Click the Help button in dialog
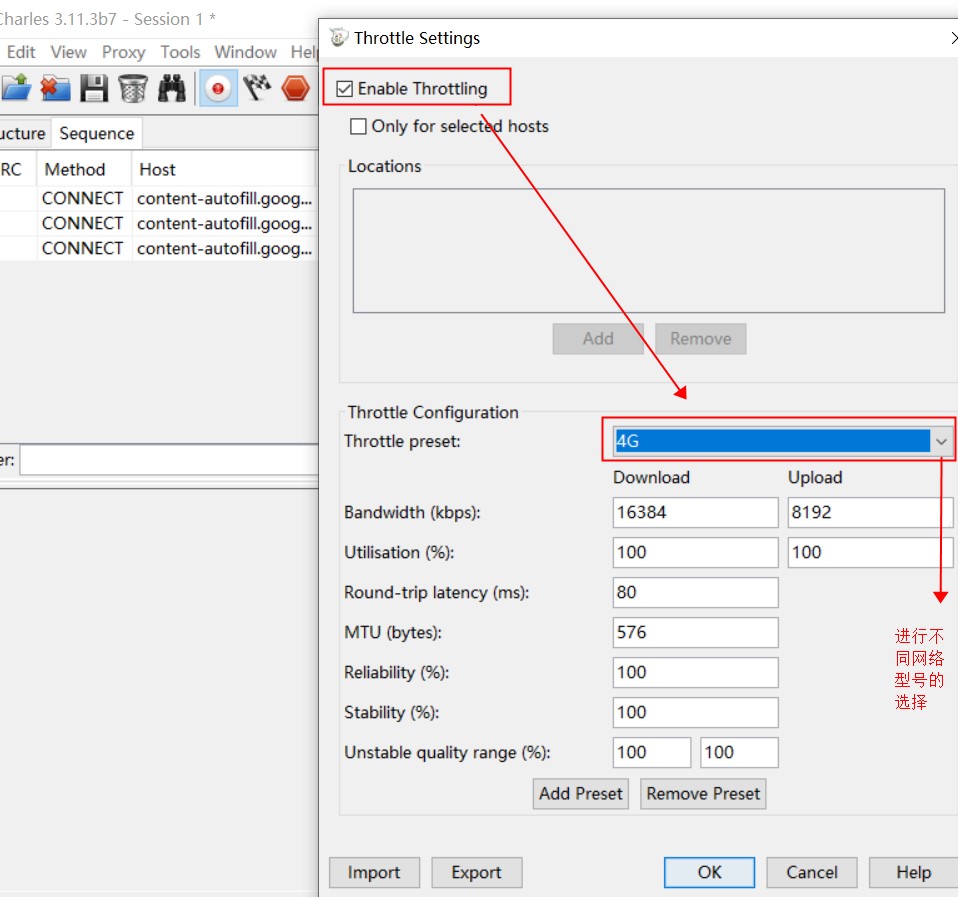Viewport: 958px width, 897px height. click(913, 873)
